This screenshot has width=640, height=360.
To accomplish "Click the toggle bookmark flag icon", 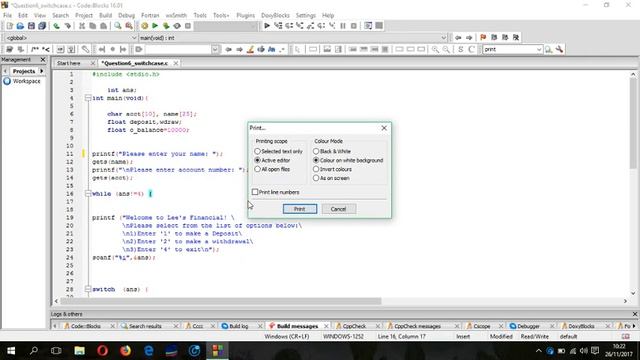I will [x=483, y=38].
